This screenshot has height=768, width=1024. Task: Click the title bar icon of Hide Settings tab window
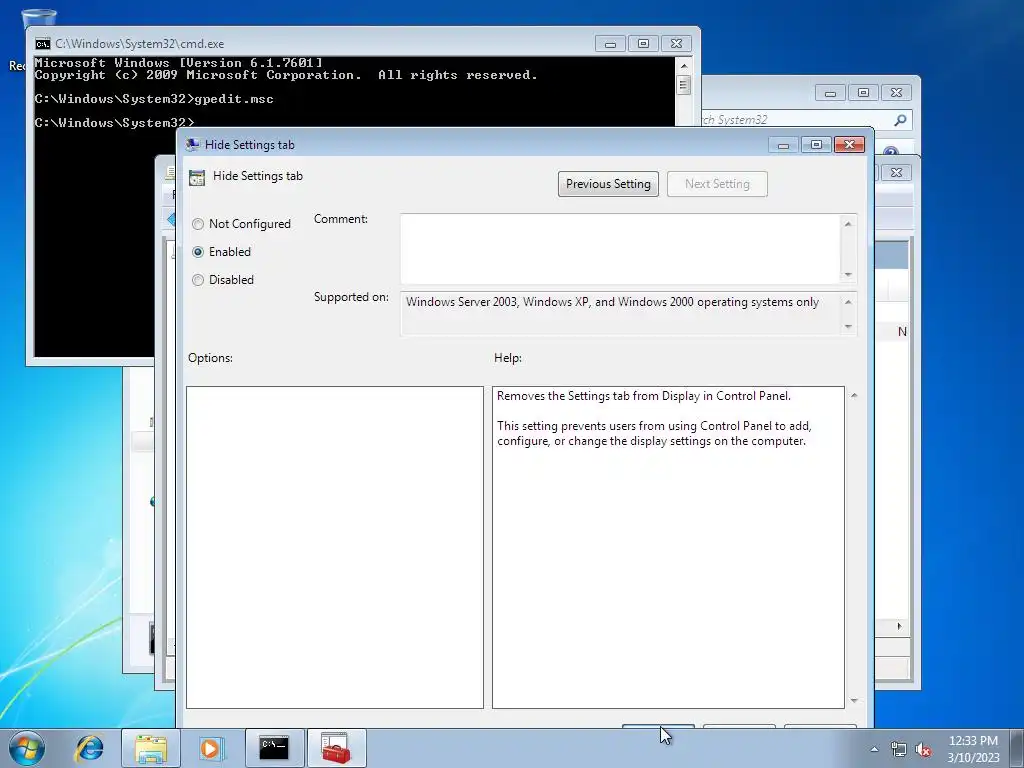coord(193,145)
